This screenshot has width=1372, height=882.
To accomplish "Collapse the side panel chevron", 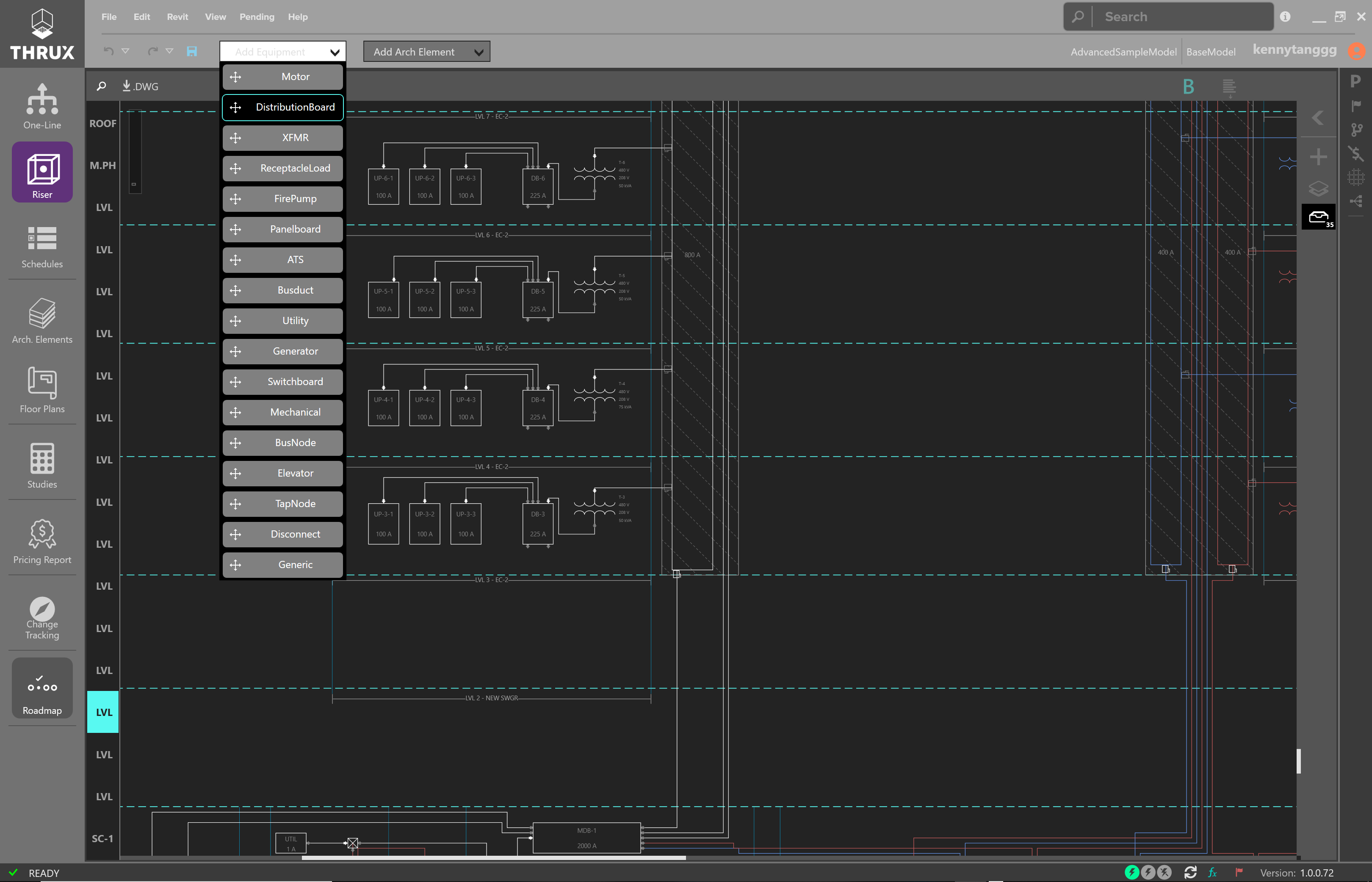I will pyautogui.click(x=1317, y=117).
